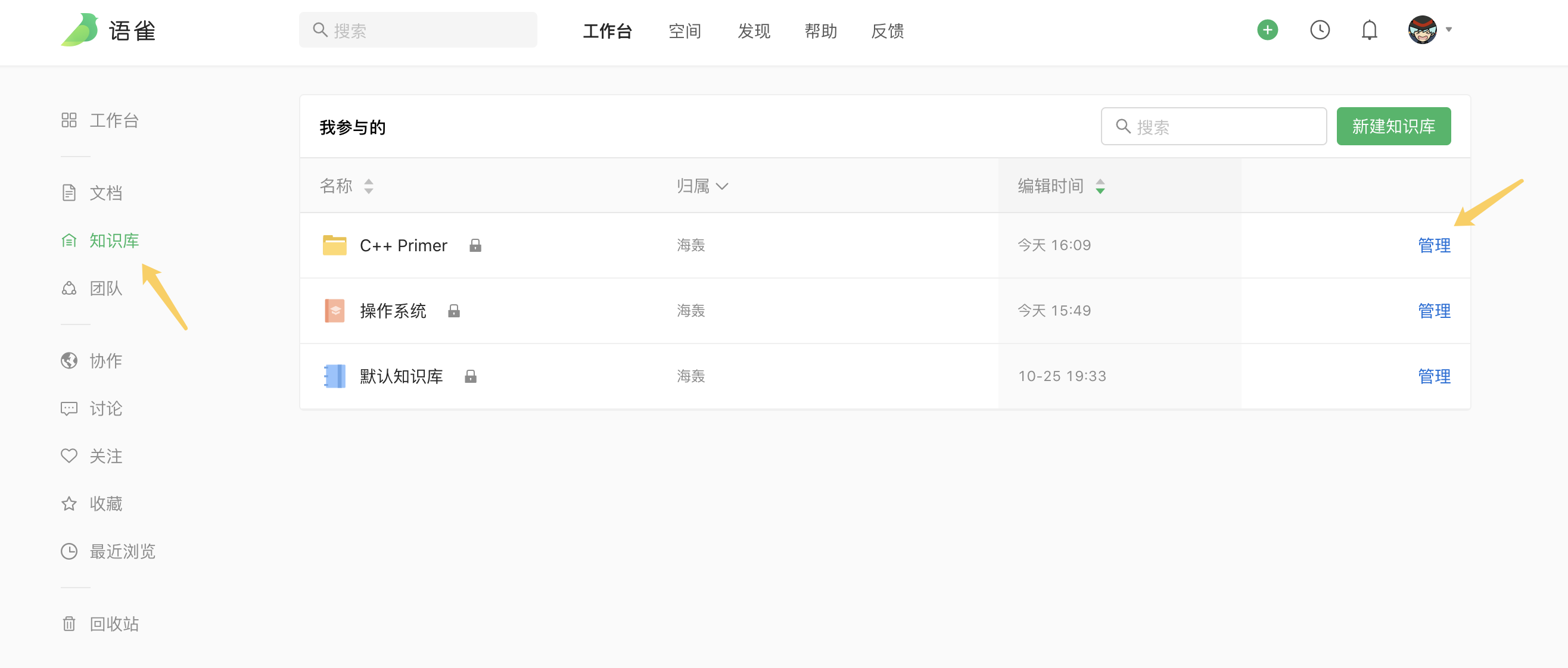
Task: Click the 默认知识库 notebook icon
Action: click(x=334, y=376)
